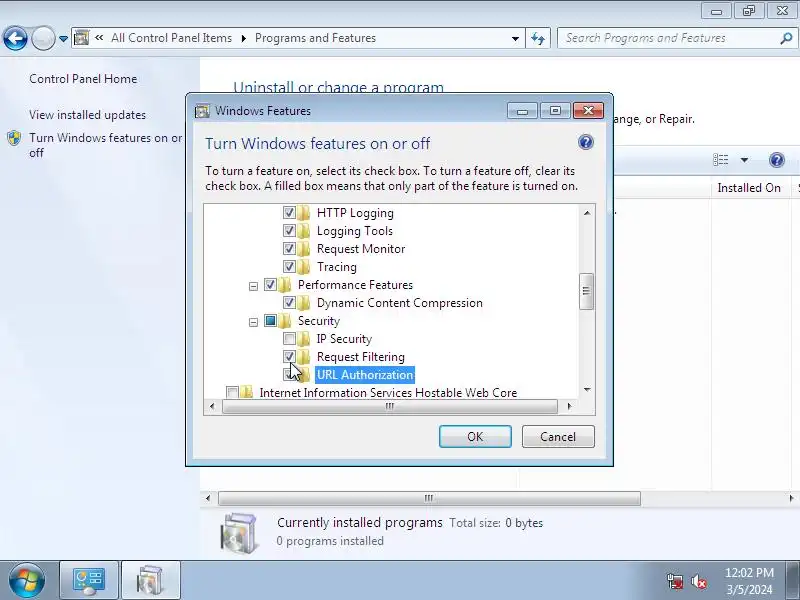Toggle the Tracing checkbox
800x600 pixels.
pyautogui.click(x=289, y=267)
